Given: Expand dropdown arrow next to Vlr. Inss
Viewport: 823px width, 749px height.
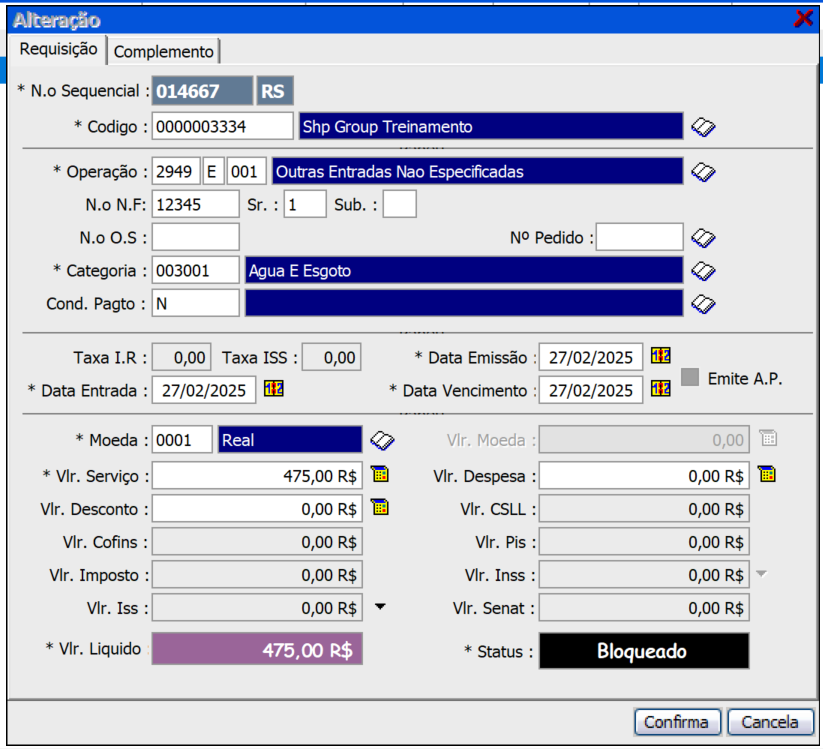Looking at the screenshot, I should coord(762,574).
